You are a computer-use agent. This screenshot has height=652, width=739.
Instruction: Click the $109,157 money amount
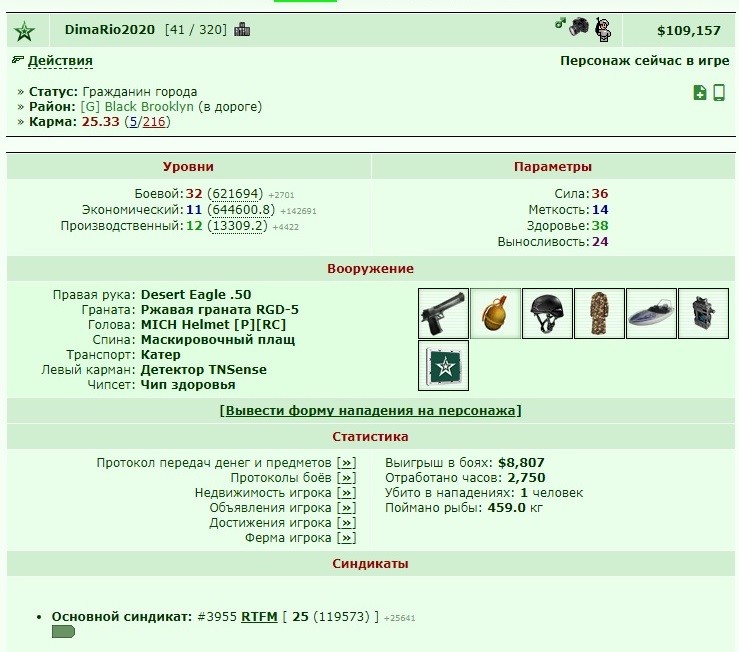(x=689, y=31)
